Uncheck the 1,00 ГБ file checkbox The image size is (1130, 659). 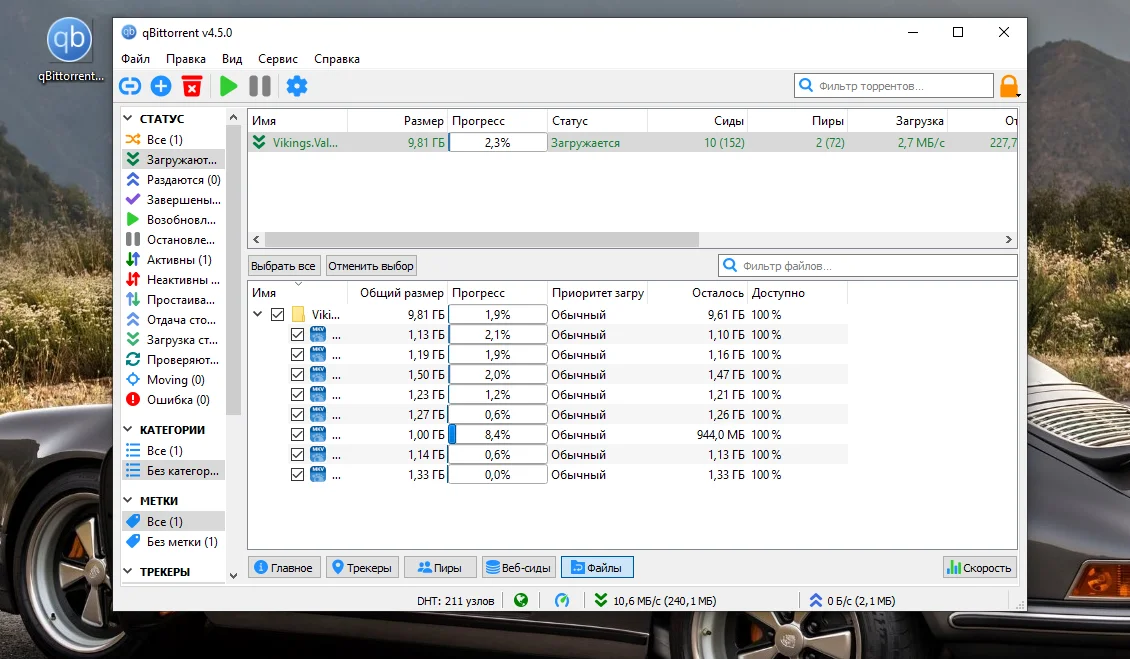click(x=297, y=435)
